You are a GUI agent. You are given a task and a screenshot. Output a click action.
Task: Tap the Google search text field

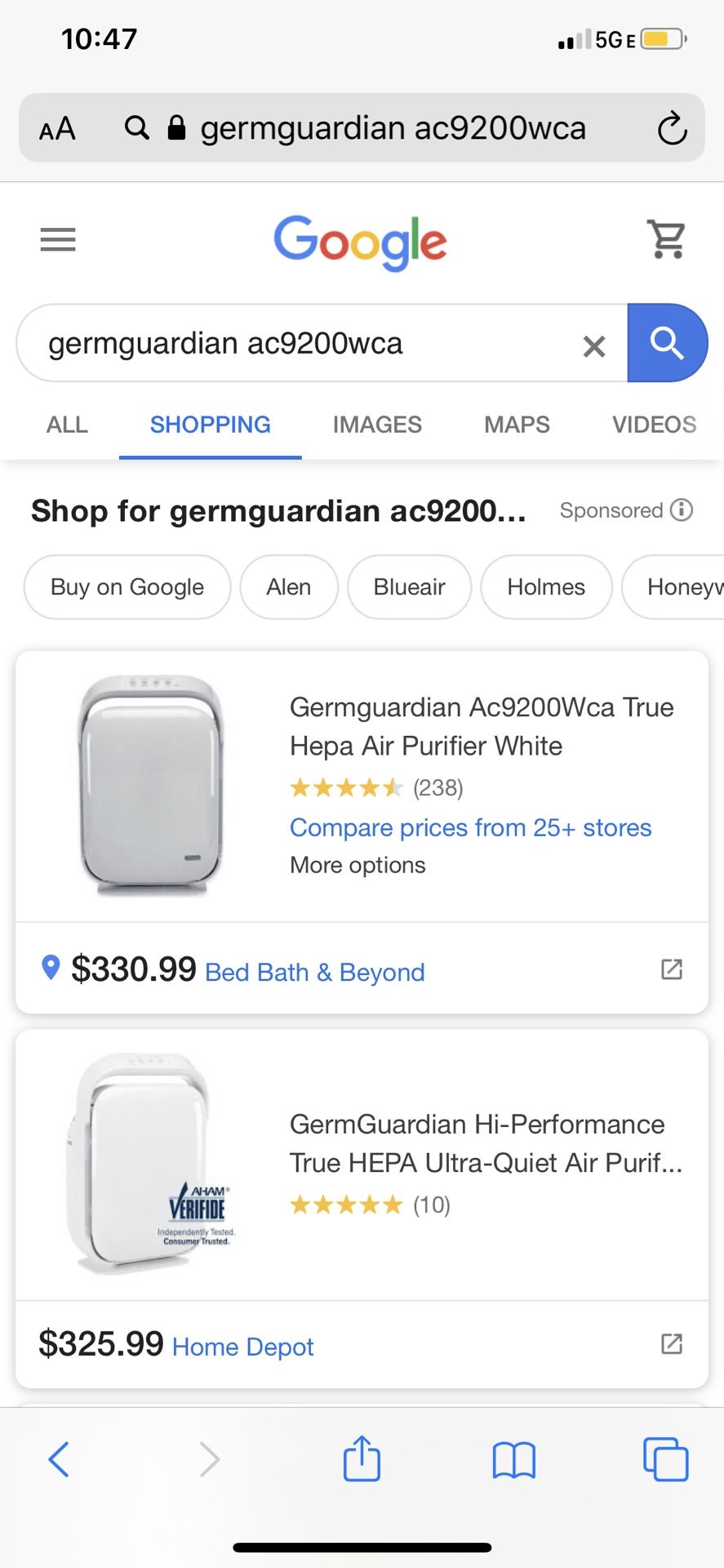coord(302,344)
